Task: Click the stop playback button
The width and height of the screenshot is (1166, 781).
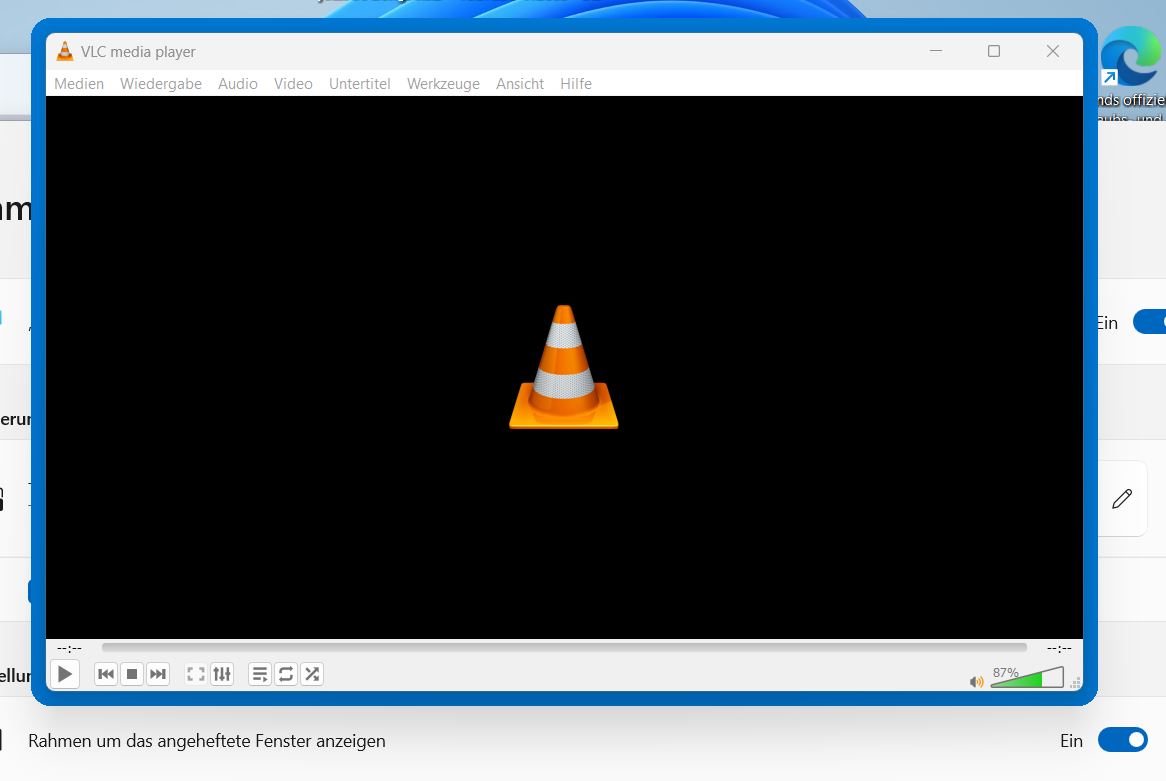Action: [x=132, y=674]
